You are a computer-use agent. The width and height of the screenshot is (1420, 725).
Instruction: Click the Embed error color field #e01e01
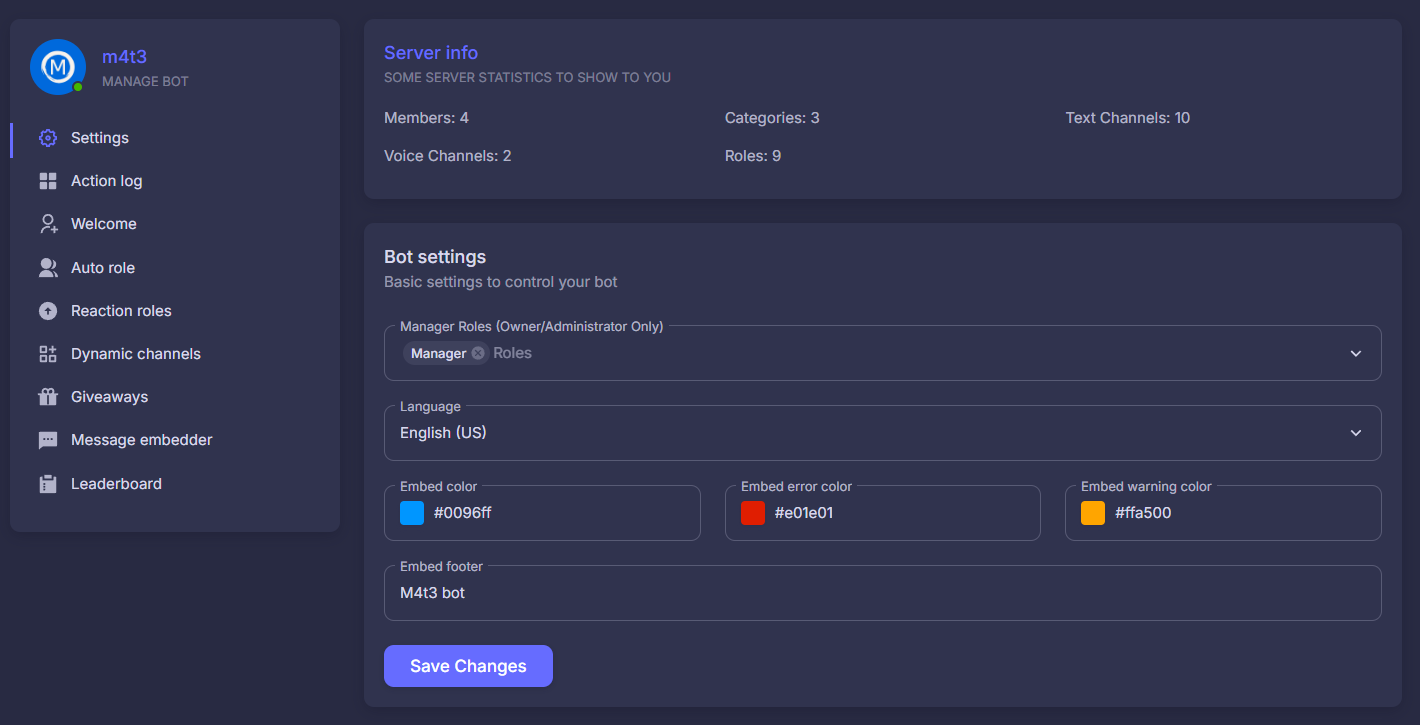(x=883, y=513)
